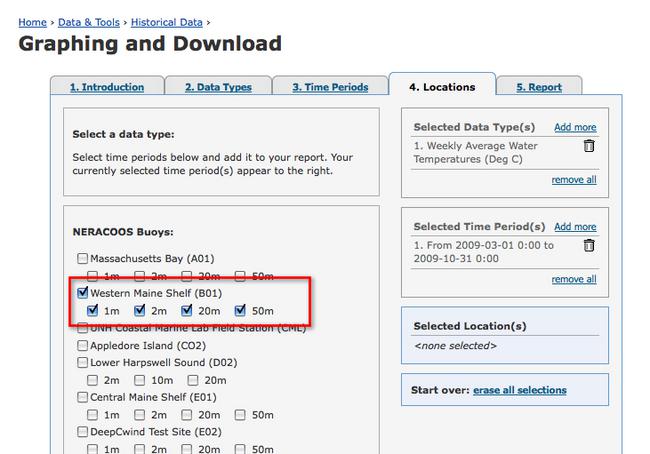This screenshot has height=454, width=650.
Task: Uncheck the Western Maine Shelf (B01) checkbox
Action: pos(83,293)
